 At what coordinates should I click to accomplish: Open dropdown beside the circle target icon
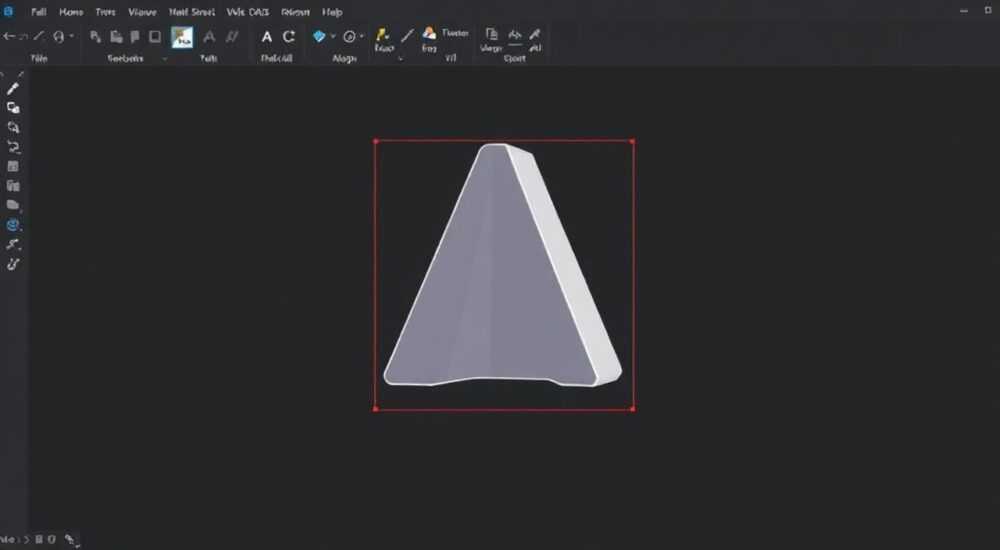click(x=362, y=36)
